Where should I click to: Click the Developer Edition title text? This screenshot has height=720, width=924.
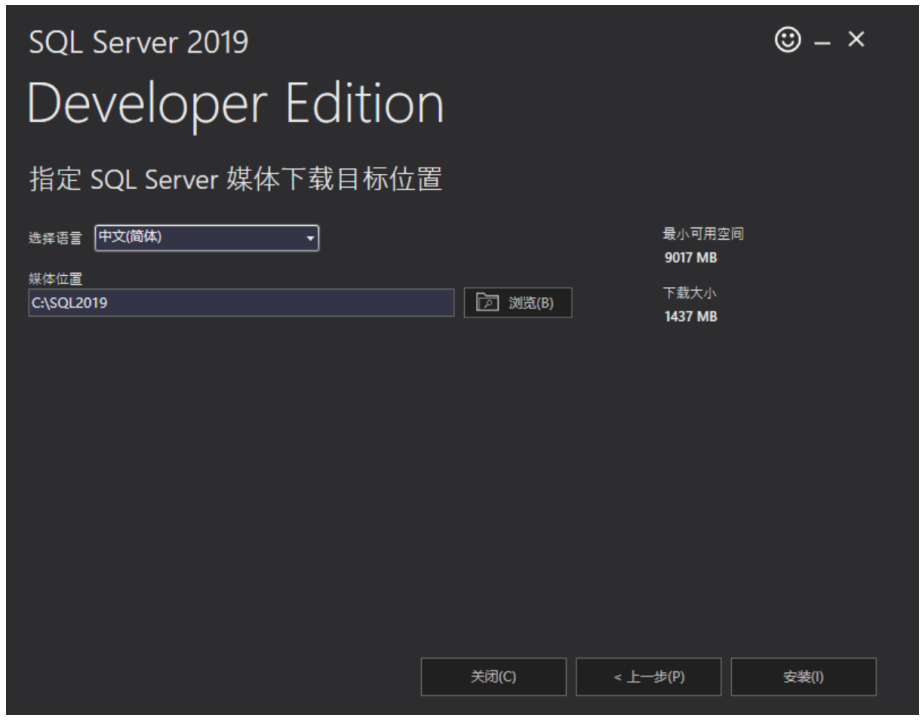click(x=236, y=104)
